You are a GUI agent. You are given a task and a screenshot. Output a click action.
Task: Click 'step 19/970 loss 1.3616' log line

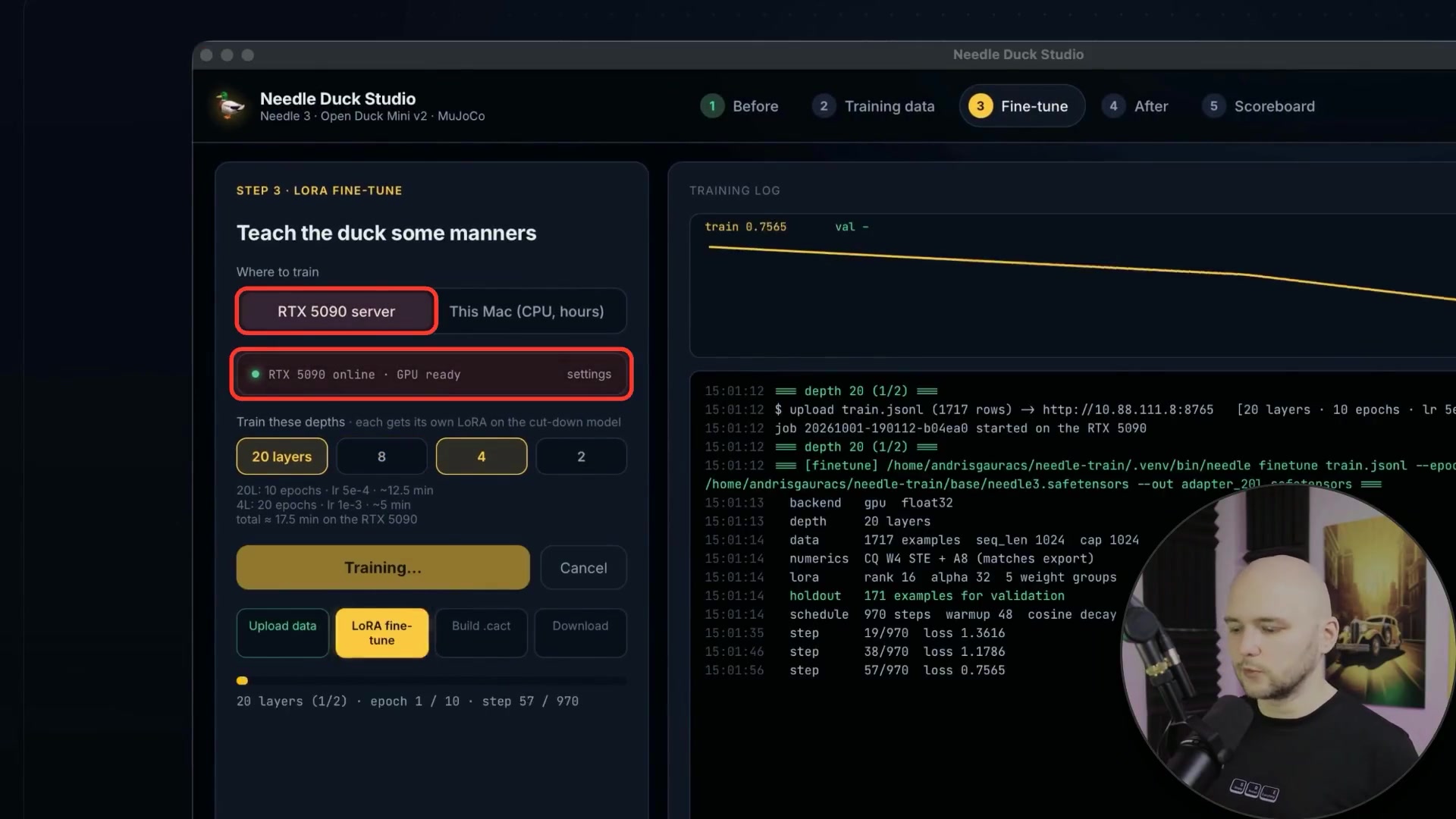point(855,633)
